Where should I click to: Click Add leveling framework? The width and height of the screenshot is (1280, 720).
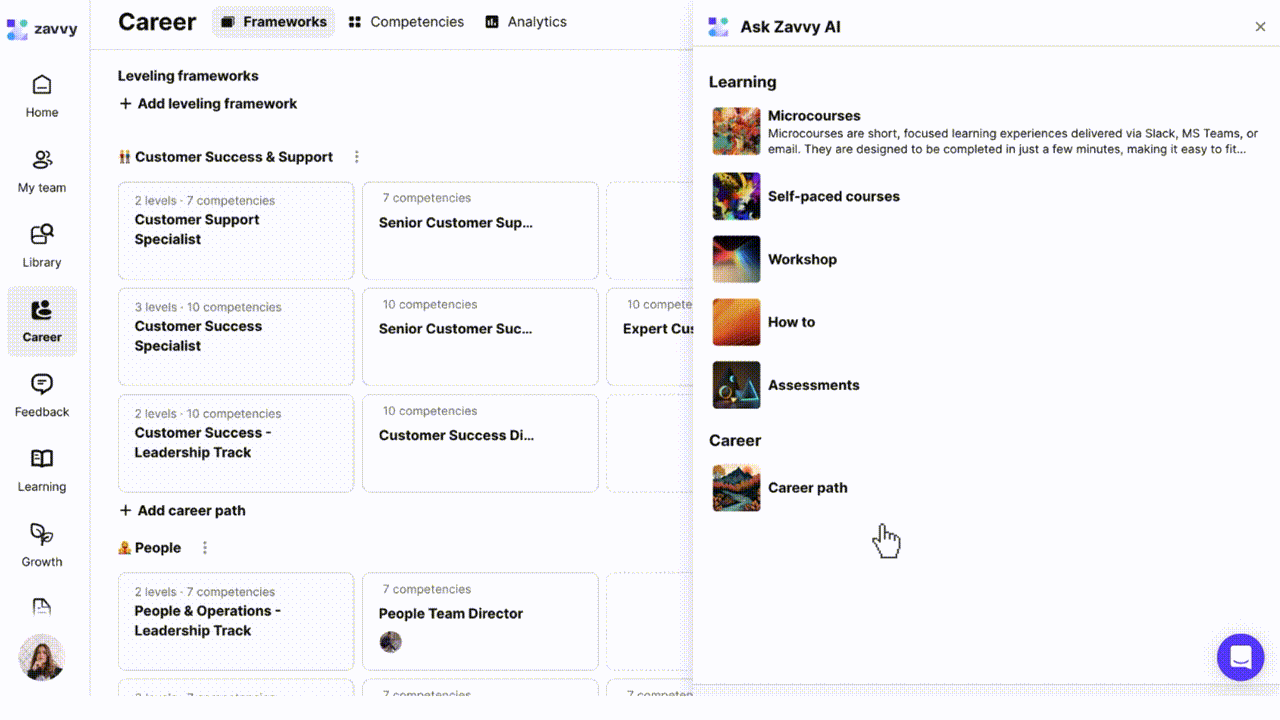(208, 104)
